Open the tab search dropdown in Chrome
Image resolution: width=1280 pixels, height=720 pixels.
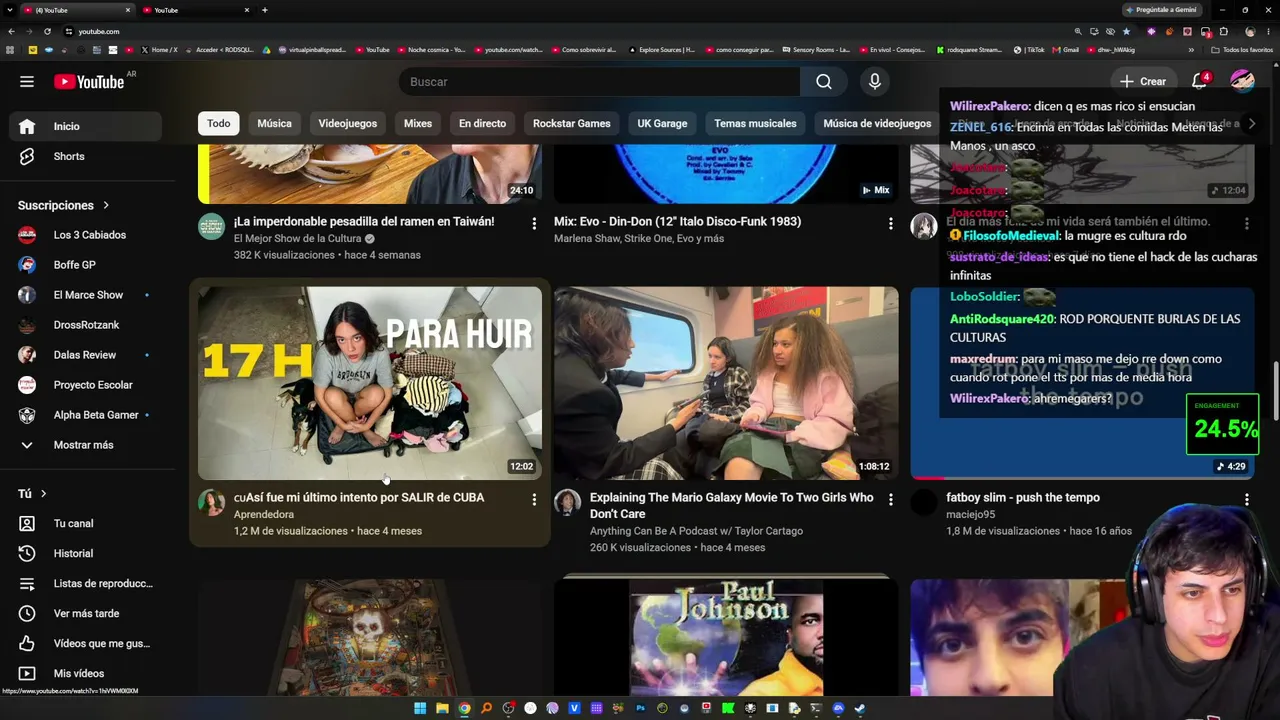[x=11, y=10]
